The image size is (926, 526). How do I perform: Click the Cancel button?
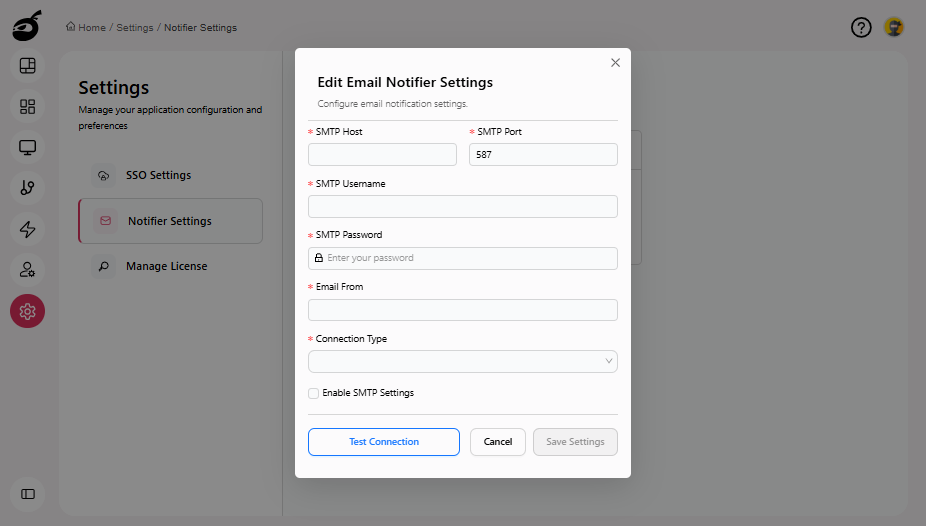[x=498, y=442]
